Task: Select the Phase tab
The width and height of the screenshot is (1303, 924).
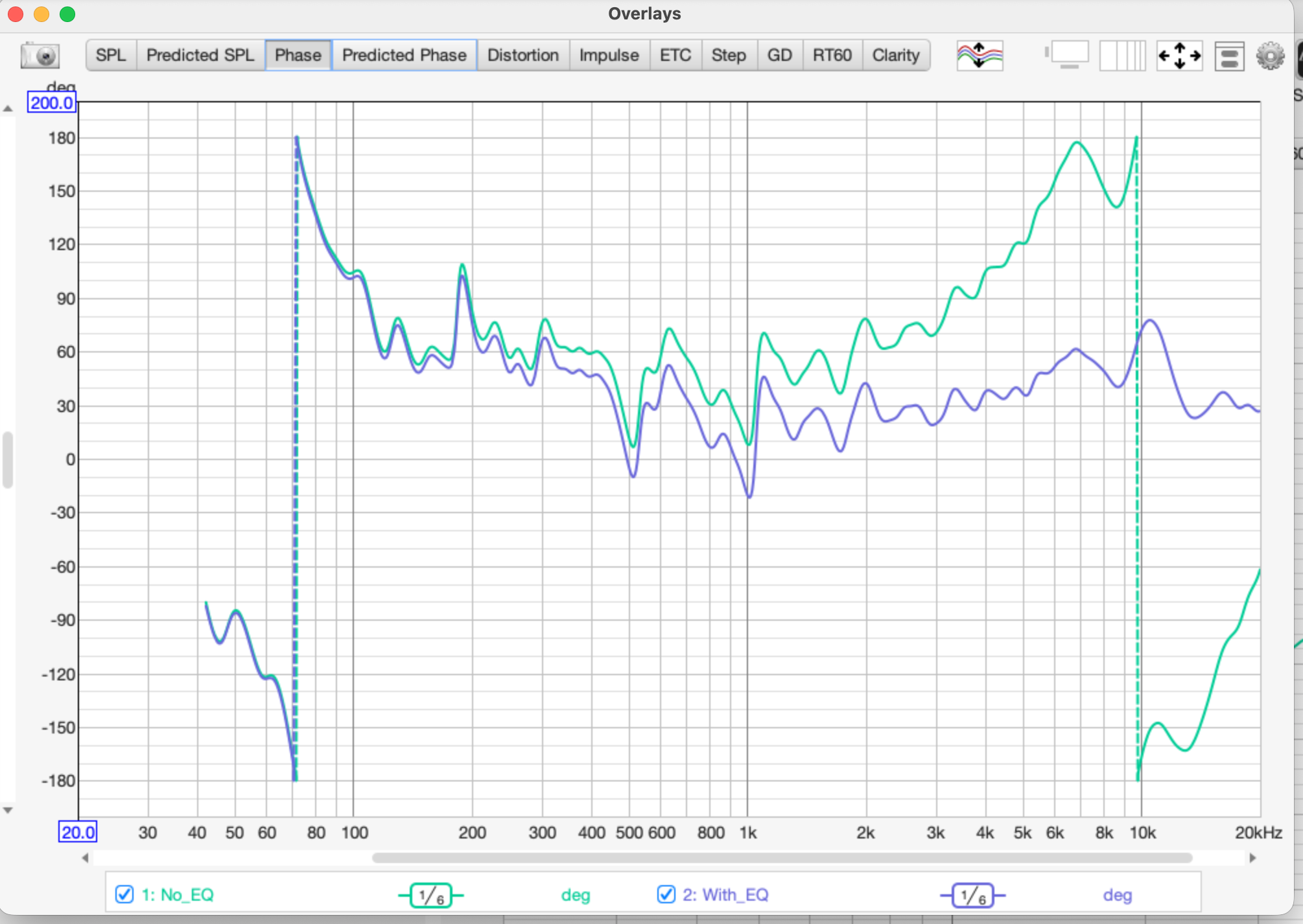Action: (x=298, y=55)
